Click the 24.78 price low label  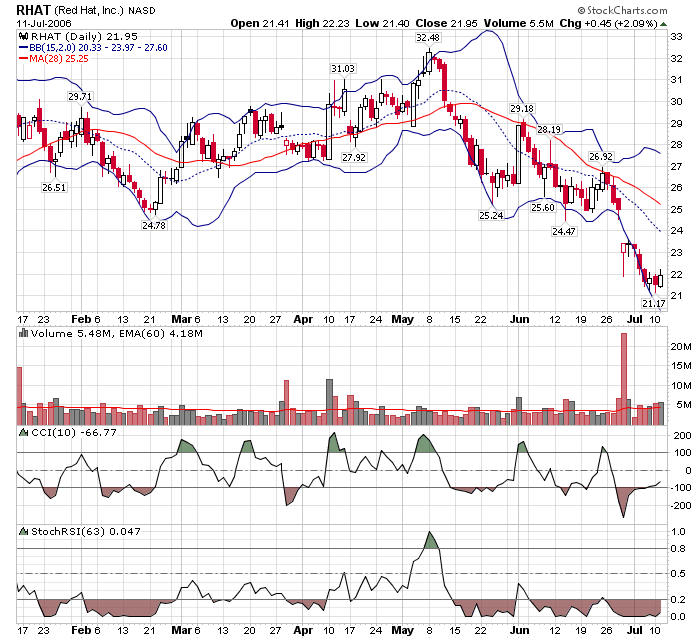tap(154, 226)
